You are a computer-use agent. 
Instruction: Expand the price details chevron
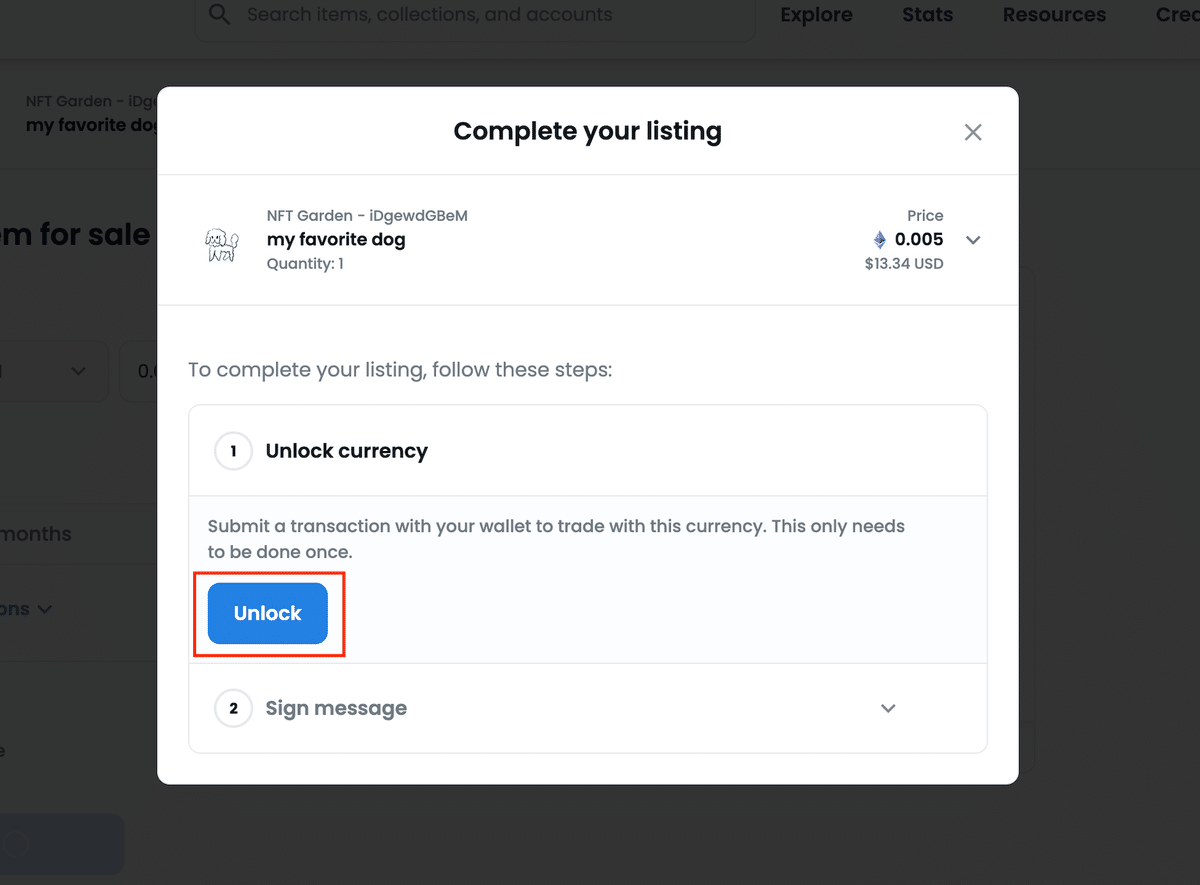[973, 240]
